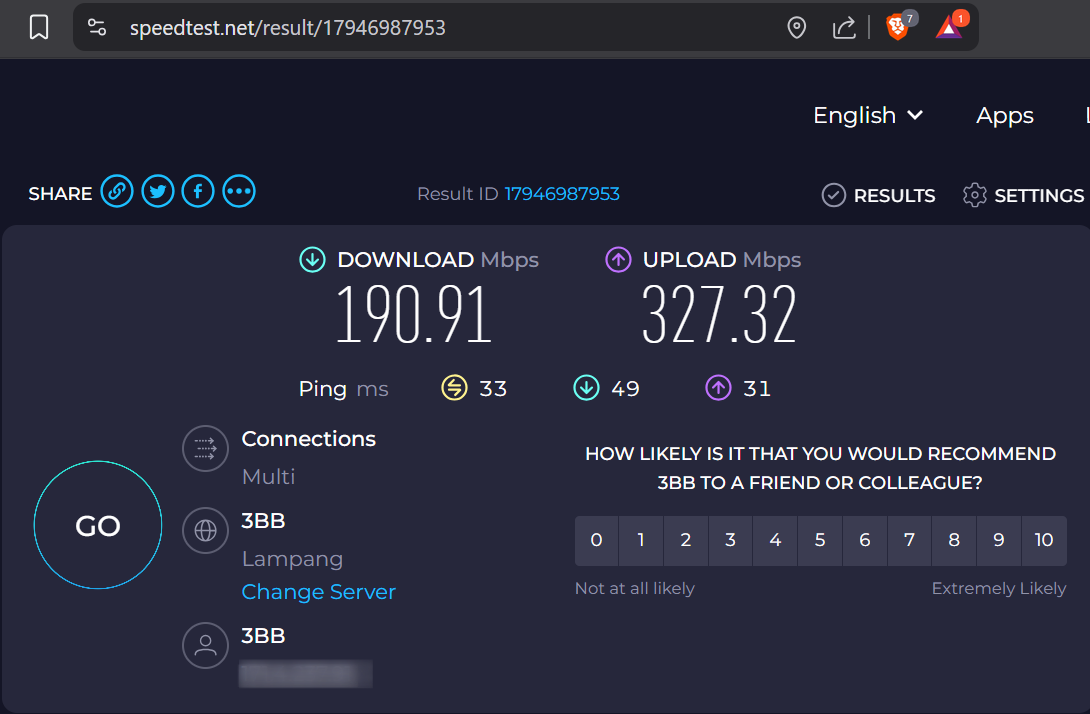1090x714 pixels.
Task: Rate recommendation as 9
Action: (999, 540)
